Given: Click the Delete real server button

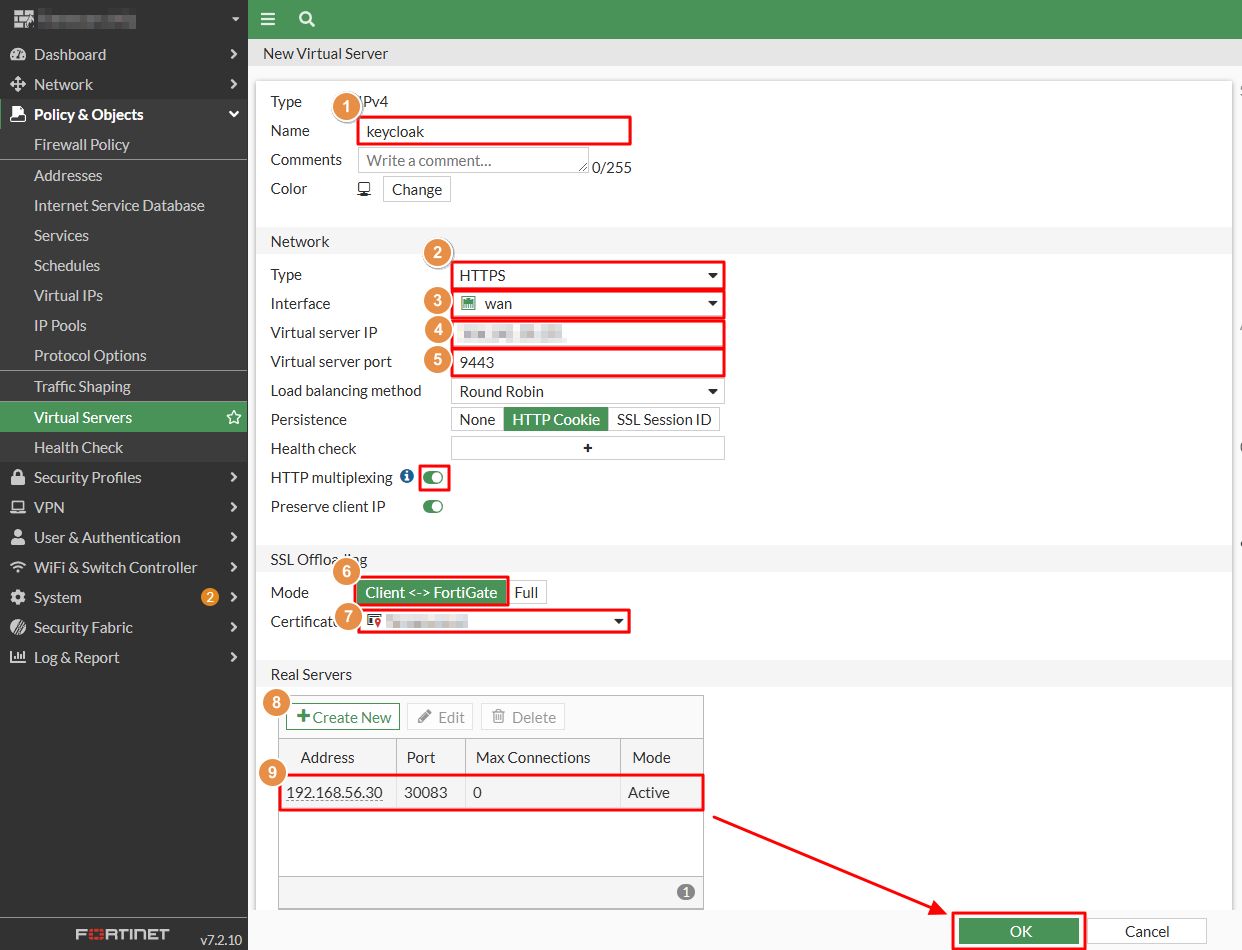Looking at the screenshot, I should tap(523, 717).
